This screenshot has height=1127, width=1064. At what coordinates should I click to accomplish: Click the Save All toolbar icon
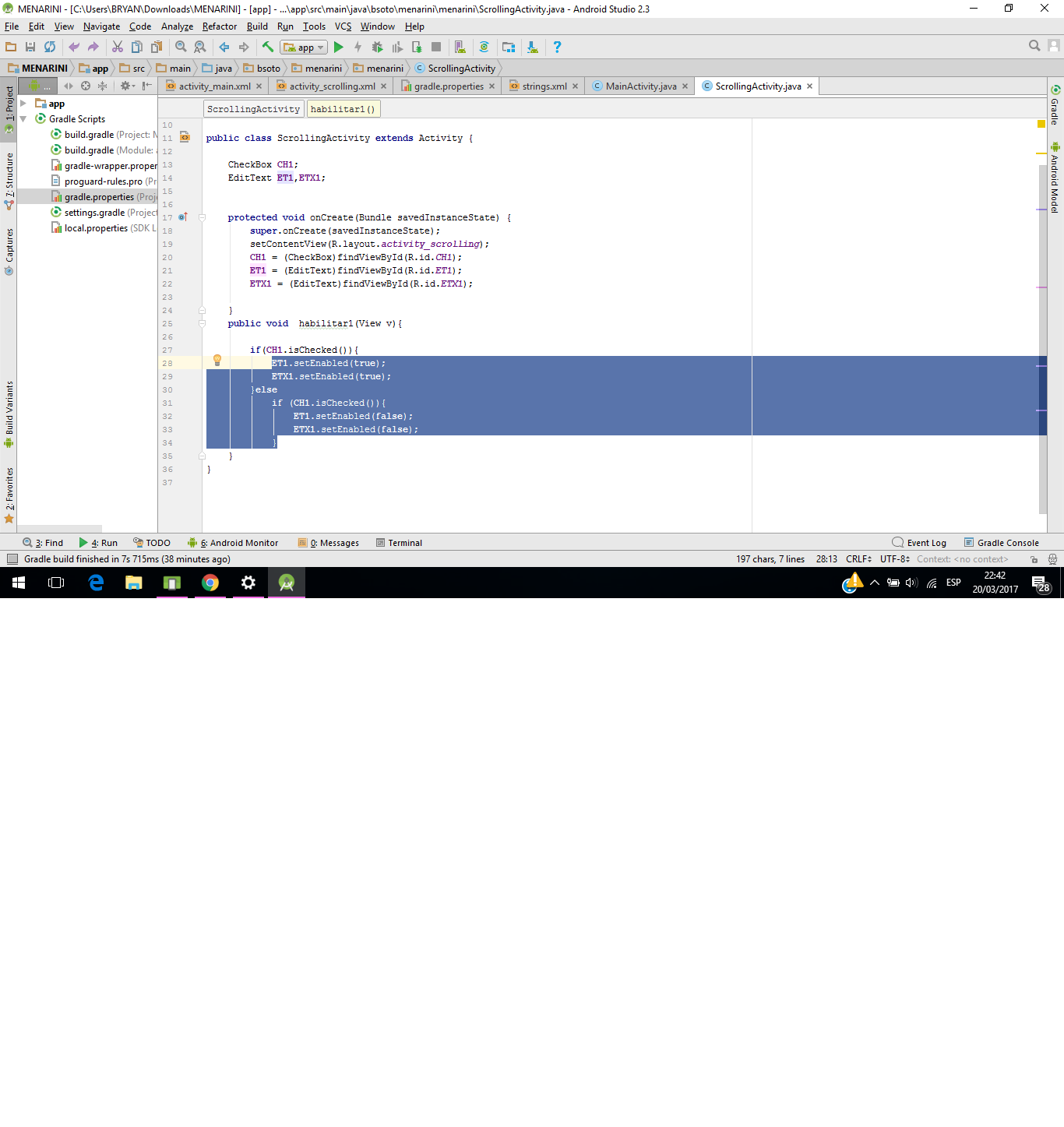pyautogui.click(x=30, y=48)
